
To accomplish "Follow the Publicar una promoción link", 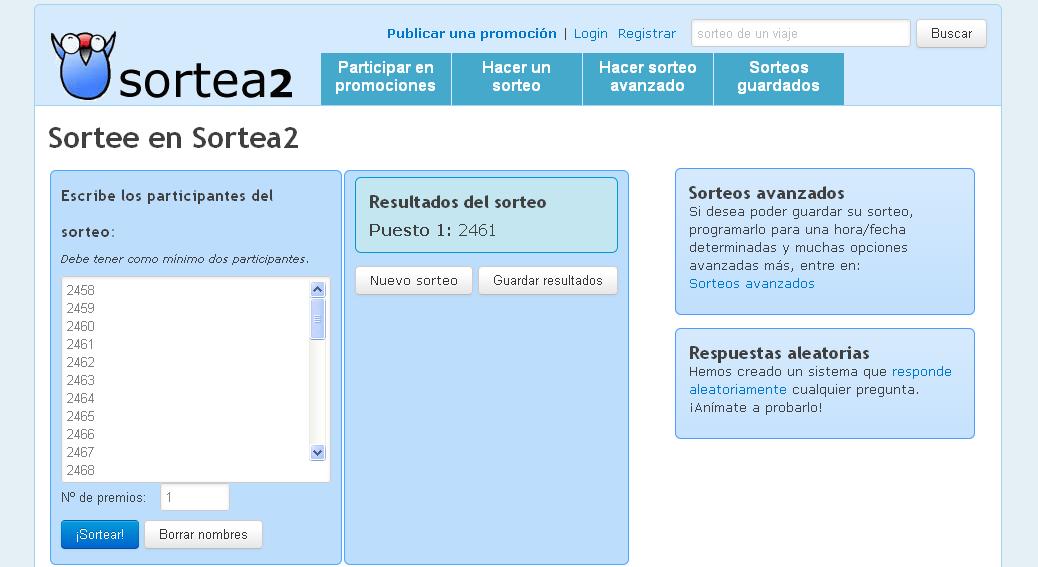I will [x=471, y=34].
